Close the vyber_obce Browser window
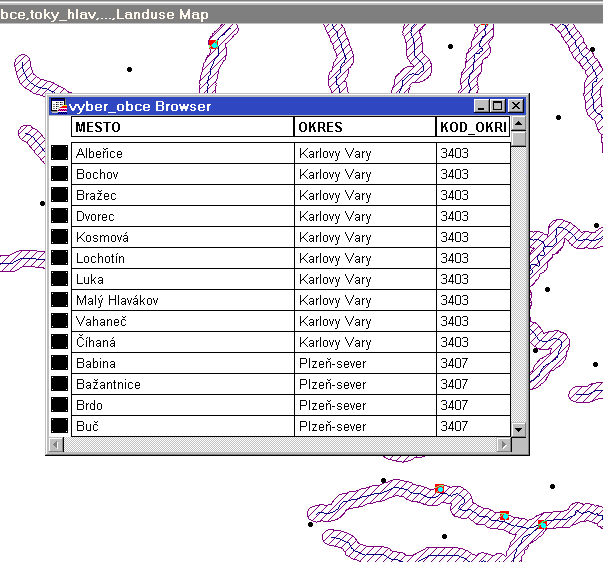The height and width of the screenshot is (562, 603). point(516,106)
